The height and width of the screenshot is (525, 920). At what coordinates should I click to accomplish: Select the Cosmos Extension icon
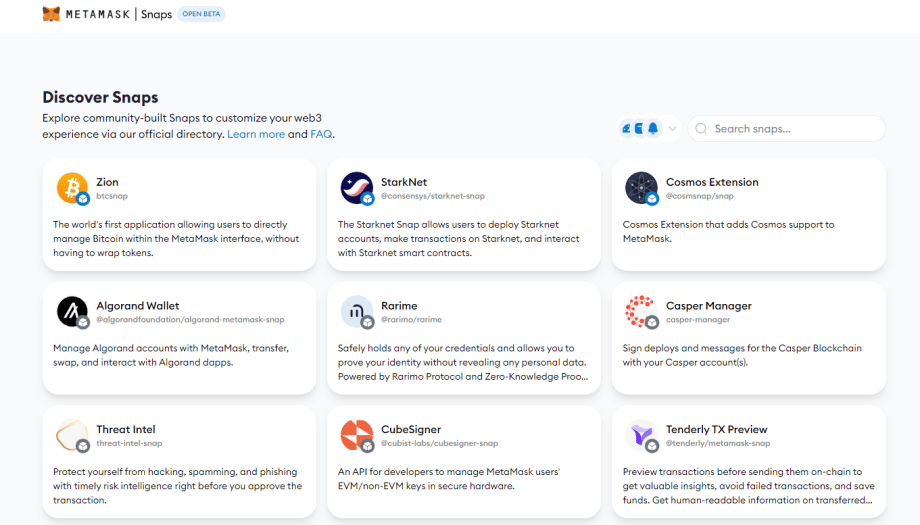641,187
